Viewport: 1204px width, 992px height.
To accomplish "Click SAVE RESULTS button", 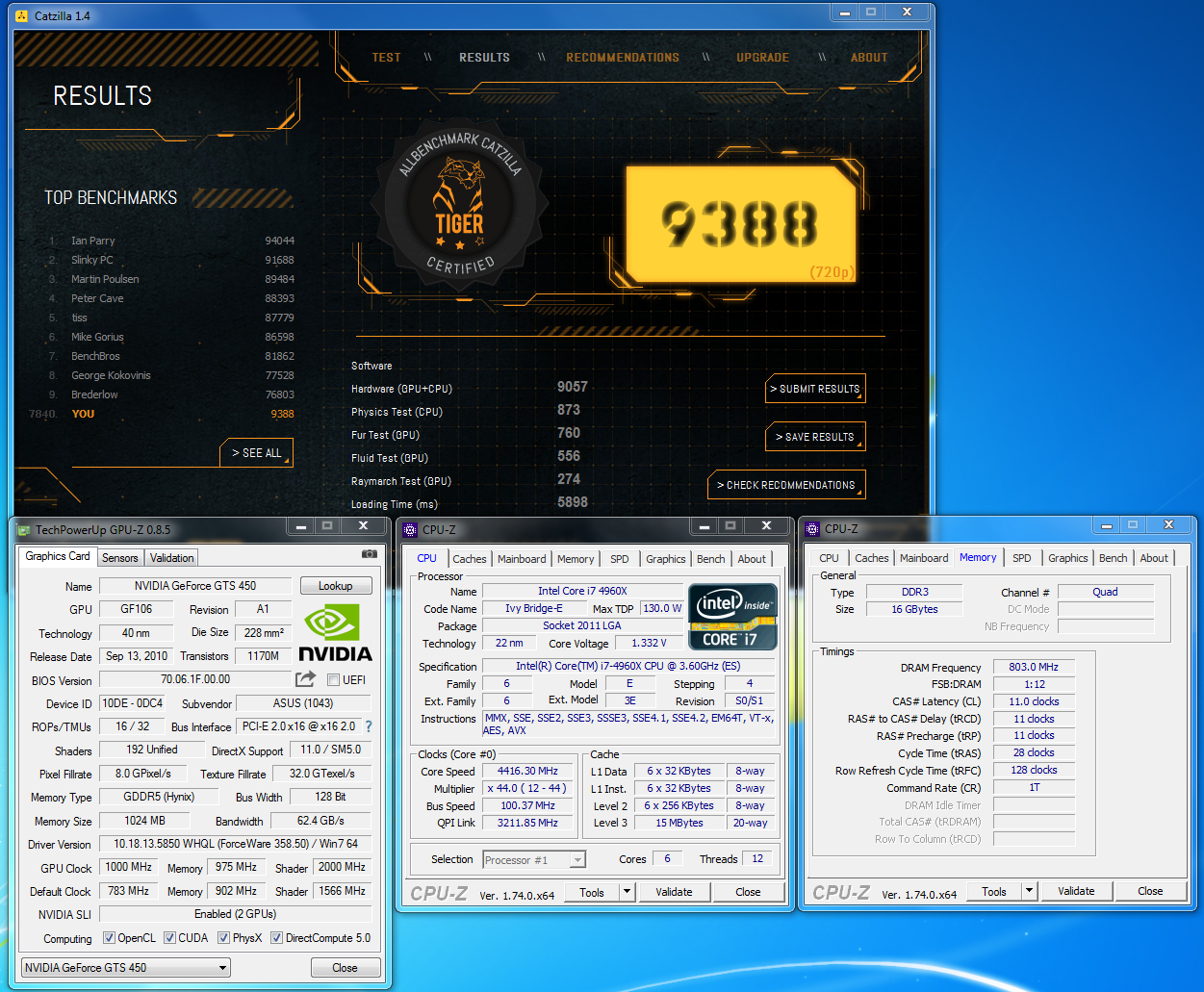I will click(815, 437).
